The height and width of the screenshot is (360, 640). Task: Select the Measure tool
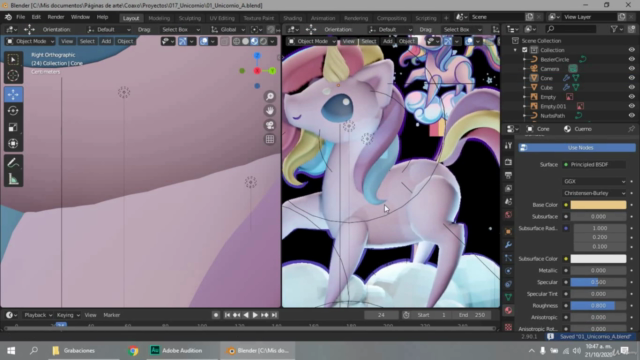click(13, 179)
